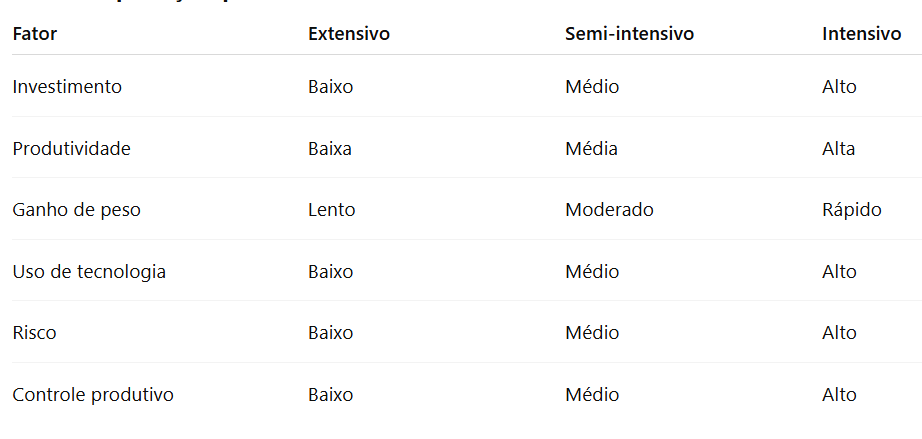The height and width of the screenshot is (439, 922).
Task: Click the Rápido cell
Action: tap(851, 210)
